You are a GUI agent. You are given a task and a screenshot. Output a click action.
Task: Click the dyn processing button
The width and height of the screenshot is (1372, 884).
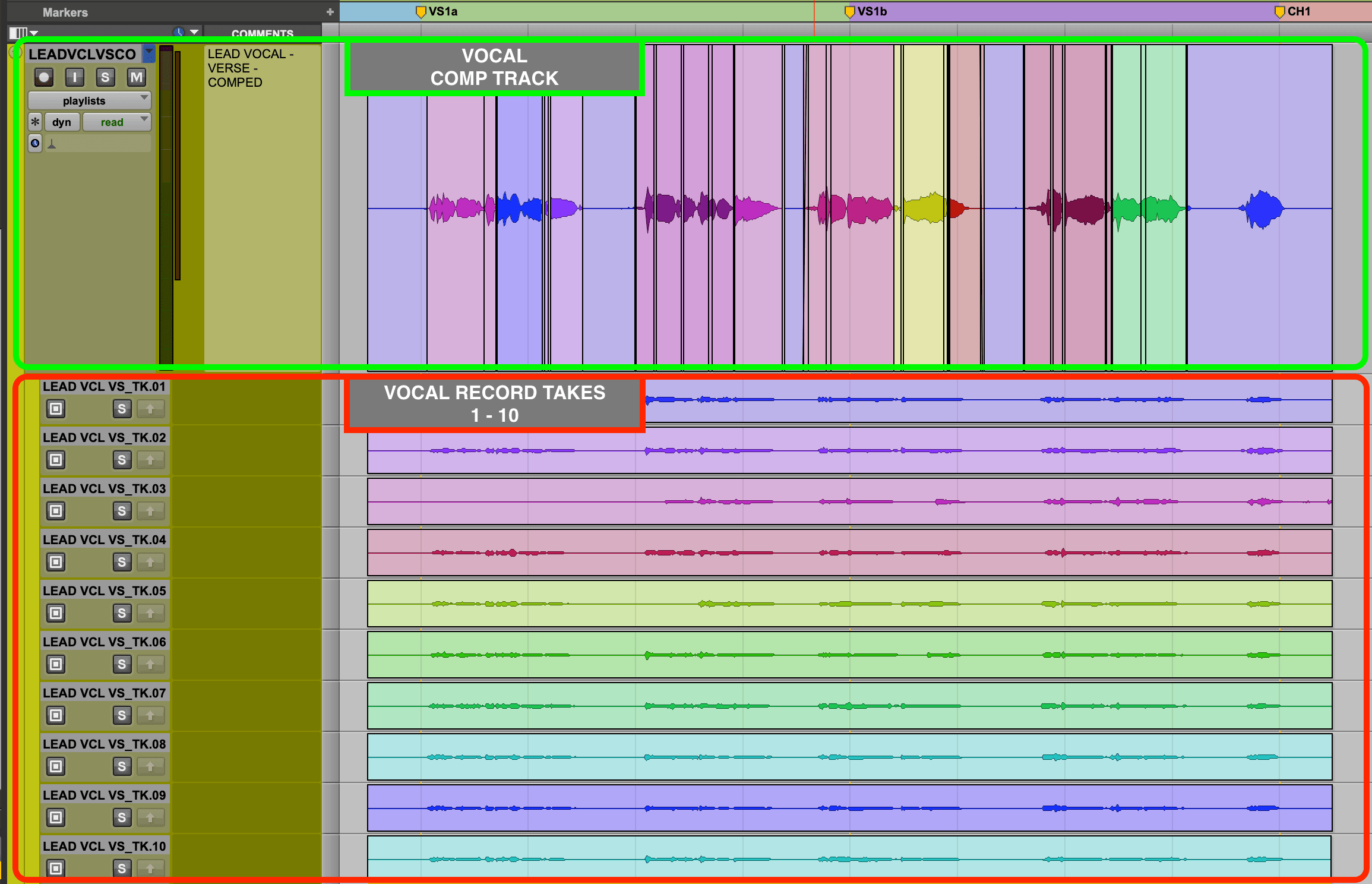[x=61, y=122]
